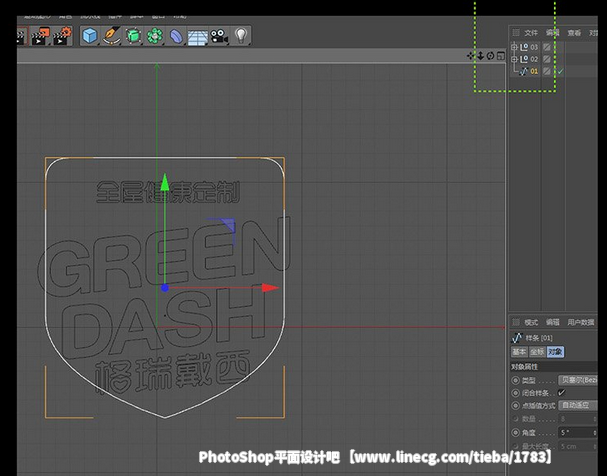Select object 01 in the Object Manager
Viewport: 607px width, 476px height.
click(x=534, y=71)
